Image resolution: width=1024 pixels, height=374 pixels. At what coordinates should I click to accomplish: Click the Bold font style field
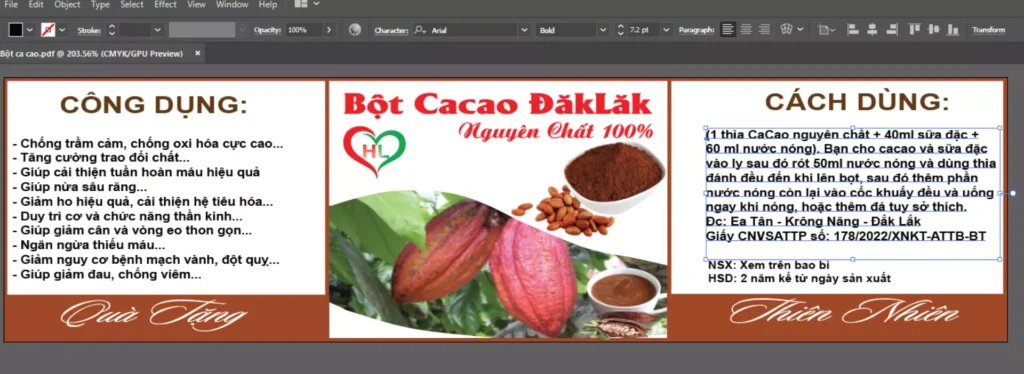568,30
